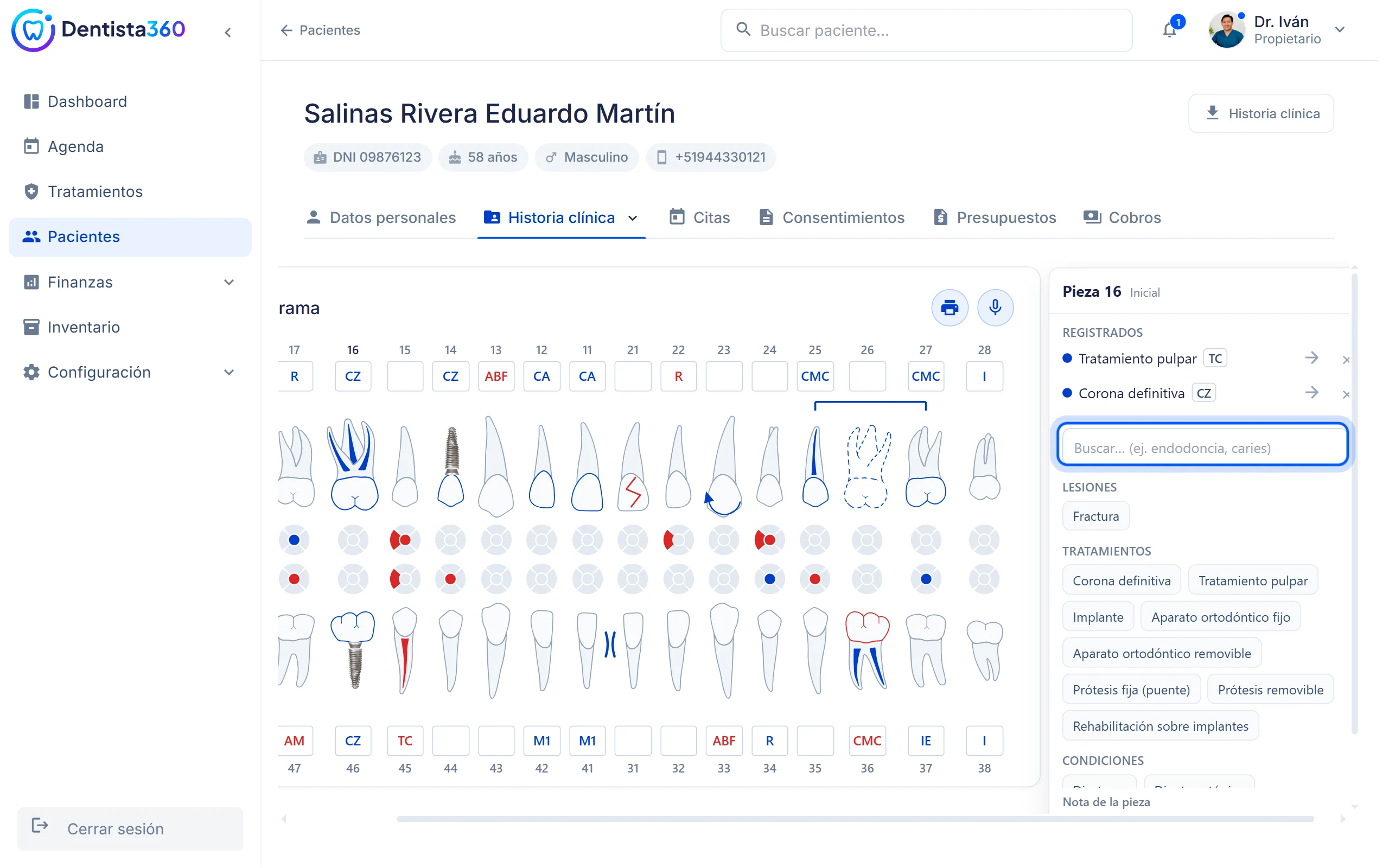Download Historia clínica button
The image size is (1389, 868).
[1261, 114]
